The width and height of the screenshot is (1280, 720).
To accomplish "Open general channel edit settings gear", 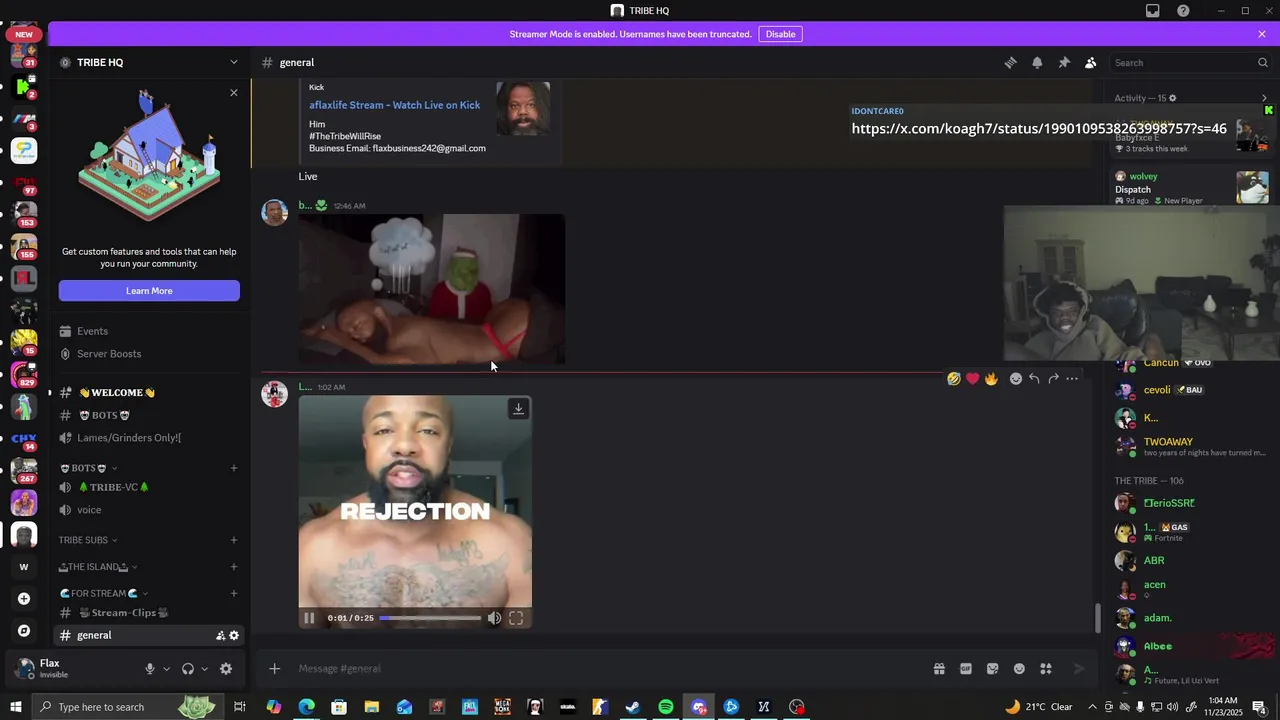I will [234, 636].
